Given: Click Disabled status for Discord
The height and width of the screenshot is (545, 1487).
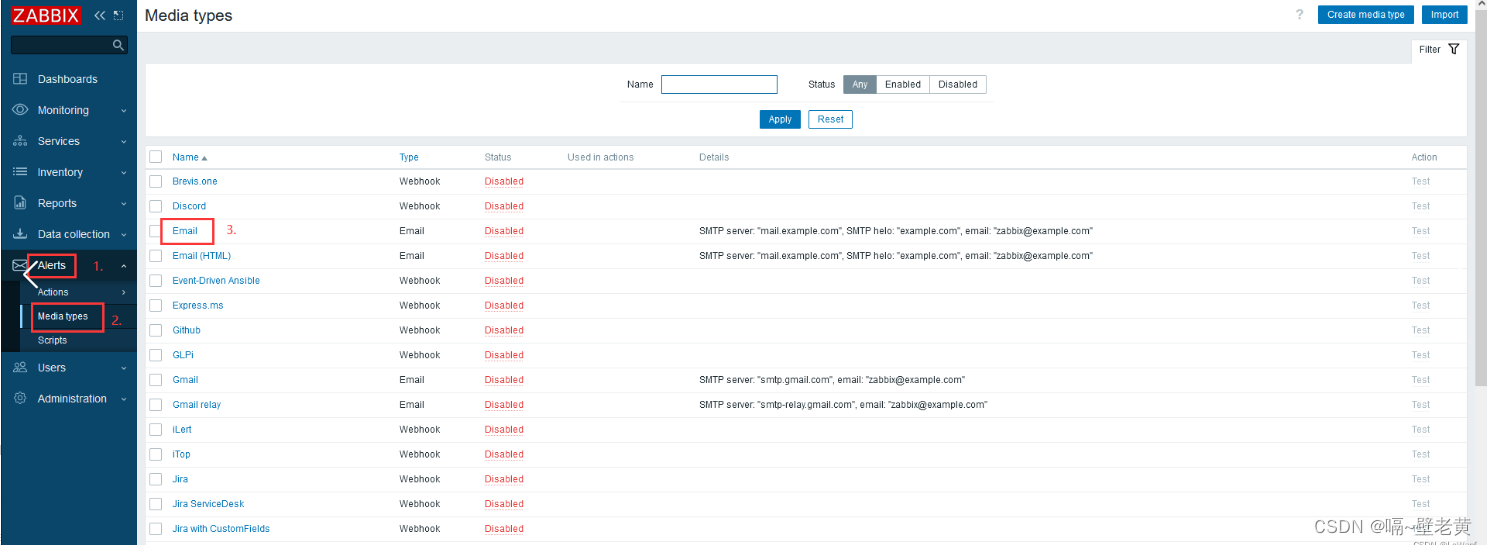Looking at the screenshot, I should 504,206.
